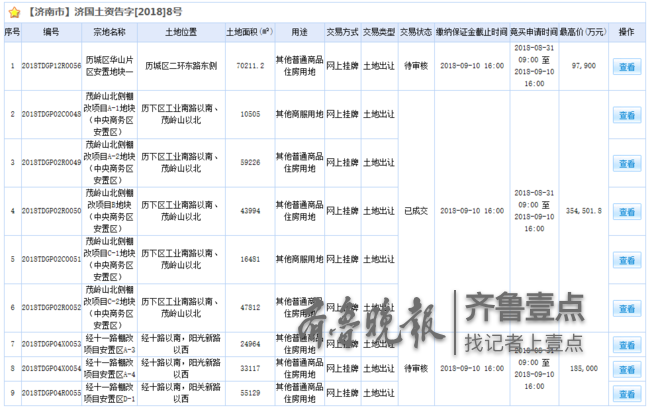650x412 pixels.
Task: Click 查看 for parcel 2018TDGP02C0048
Action: point(626,115)
